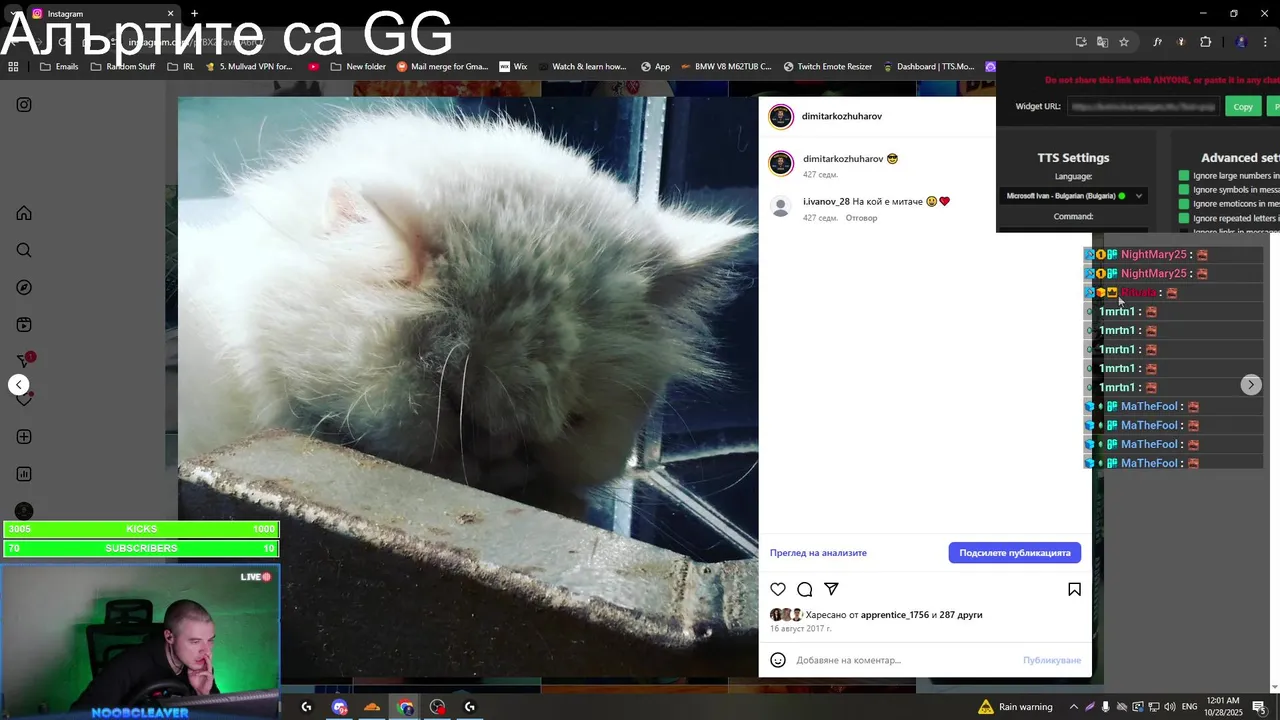Open Chrome profile avatar
Image resolution: width=1280 pixels, height=720 pixels.
[1241, 42]
